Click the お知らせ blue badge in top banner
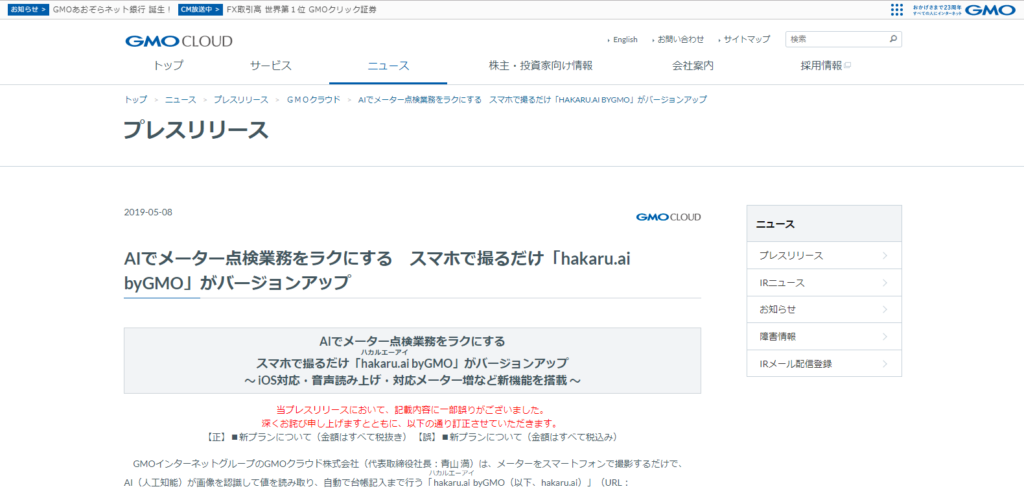The image size is (1024, 491). click(x=29, y=10)
